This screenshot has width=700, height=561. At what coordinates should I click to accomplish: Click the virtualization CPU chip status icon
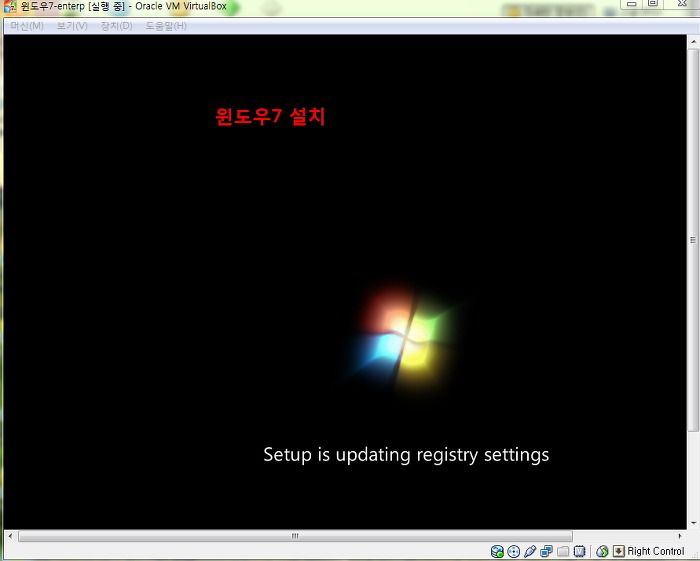tap(579, 551)
